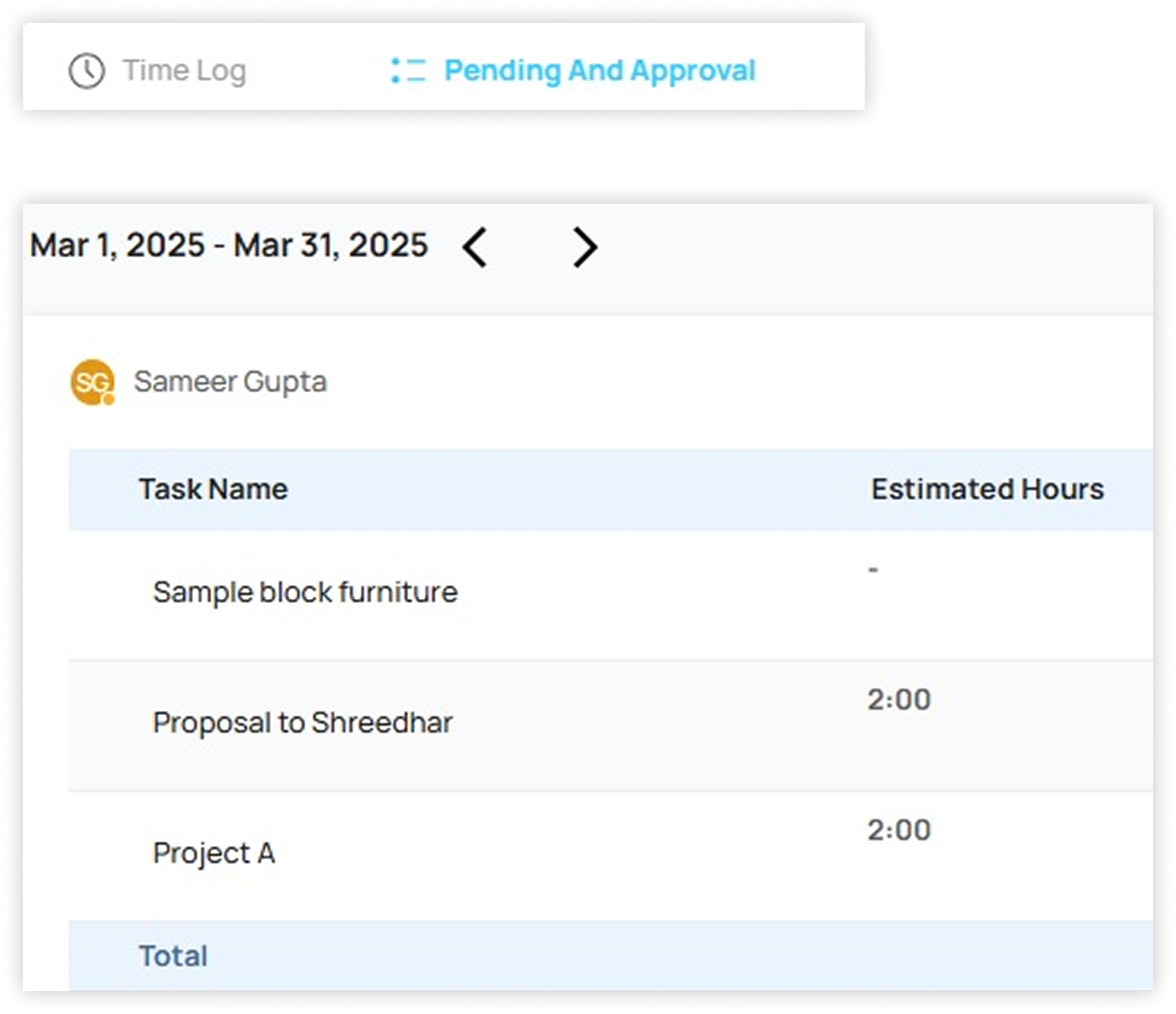This screenshot has height=1014, width=1176.
Task: Go to previous month with left chevron
Action: tap(474, 247)
